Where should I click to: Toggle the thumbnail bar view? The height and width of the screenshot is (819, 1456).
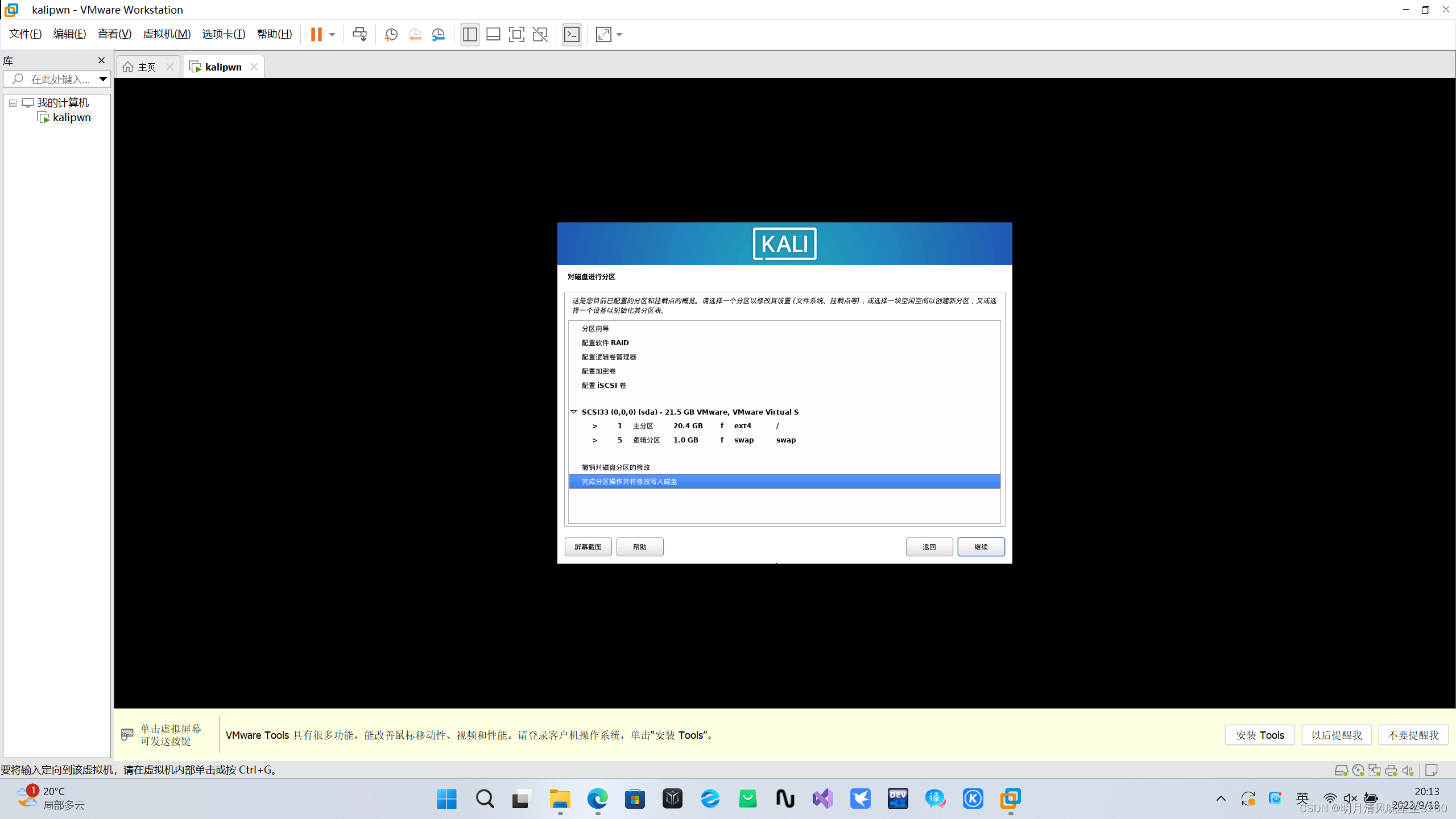click(493, 35)
